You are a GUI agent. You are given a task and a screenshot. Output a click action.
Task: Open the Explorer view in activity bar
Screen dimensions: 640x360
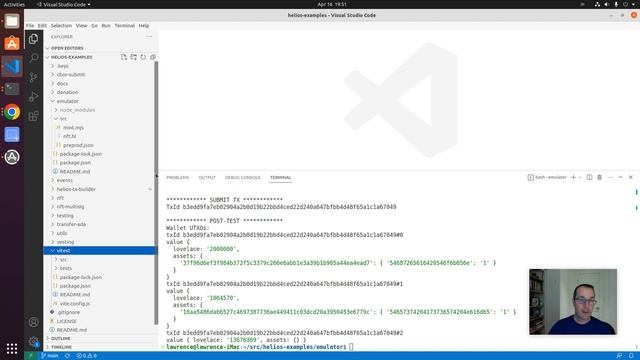coord(33,39)
